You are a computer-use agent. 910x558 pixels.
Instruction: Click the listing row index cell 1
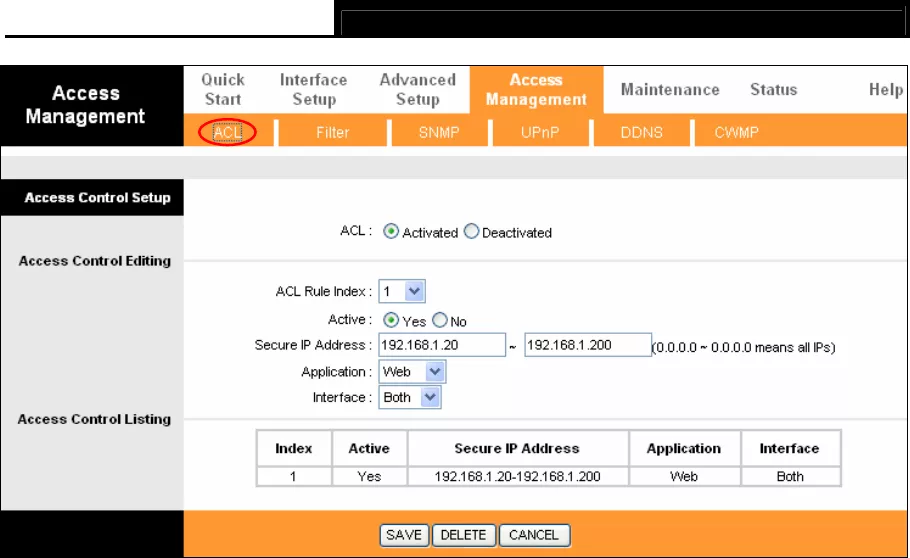coord(294,477)
